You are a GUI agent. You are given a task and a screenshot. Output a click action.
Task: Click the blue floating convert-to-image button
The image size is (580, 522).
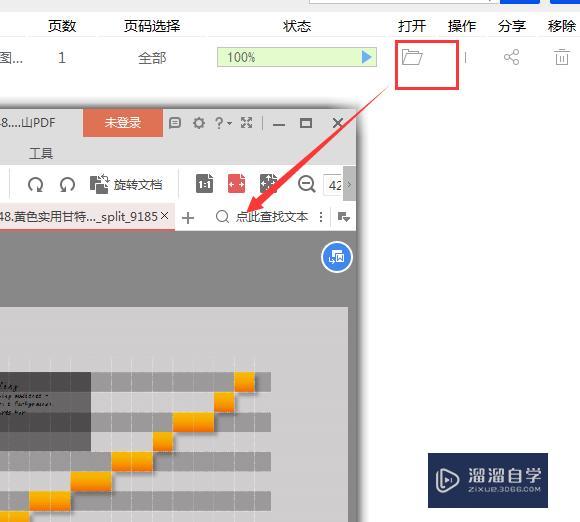337,257
